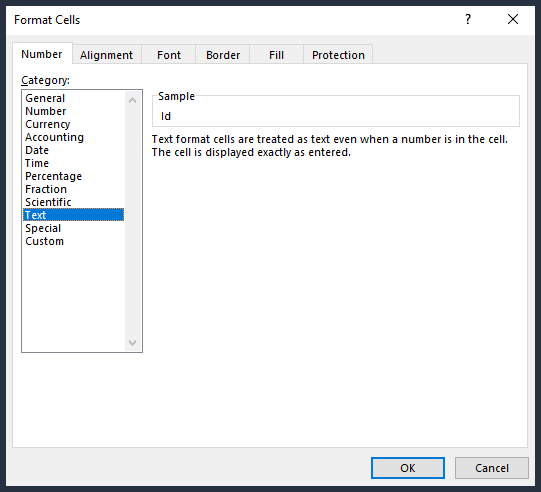541x492 pixels.
Task: Go to the Protection tab
Action: tap(338, 55)
